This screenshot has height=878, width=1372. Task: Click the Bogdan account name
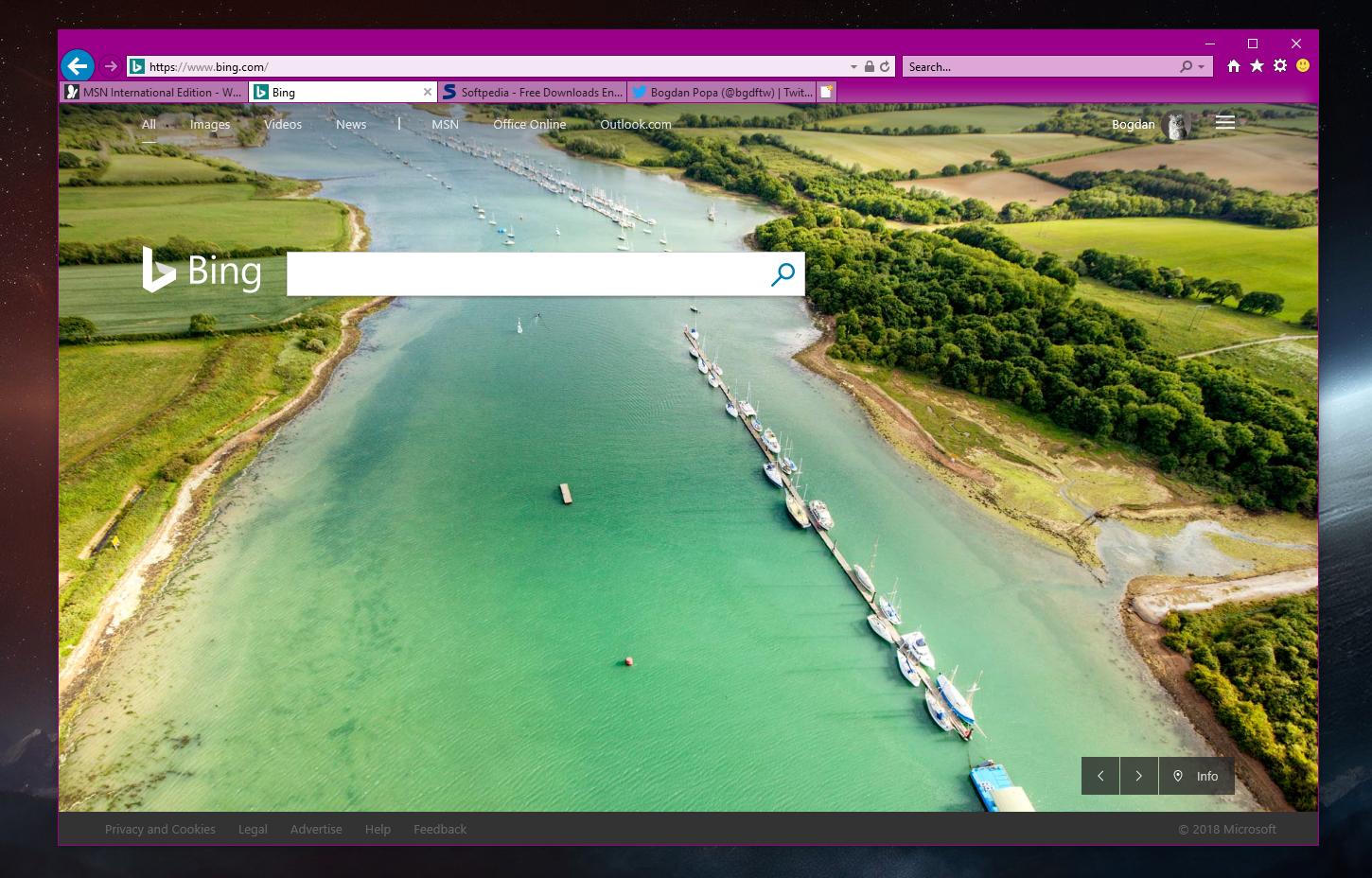(x=1134, y=124)
